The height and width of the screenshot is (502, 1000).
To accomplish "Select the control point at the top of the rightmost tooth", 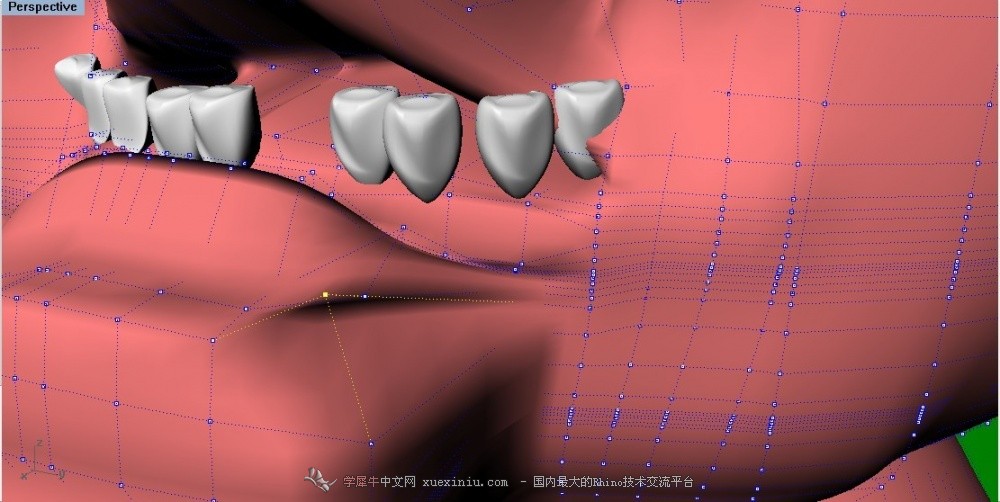I will (x=626, y=86).
